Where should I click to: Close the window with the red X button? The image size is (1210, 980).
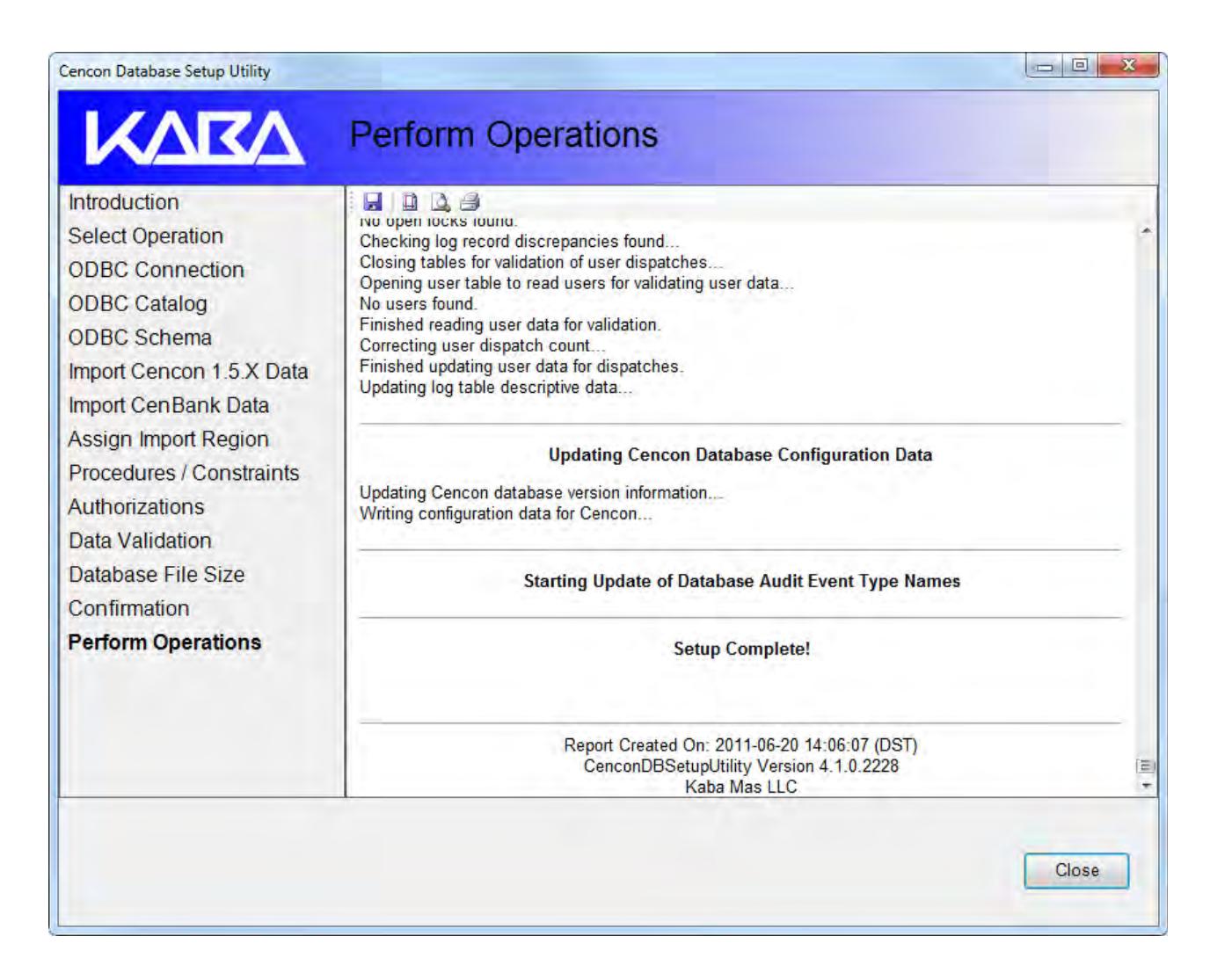pos(1127,68)
